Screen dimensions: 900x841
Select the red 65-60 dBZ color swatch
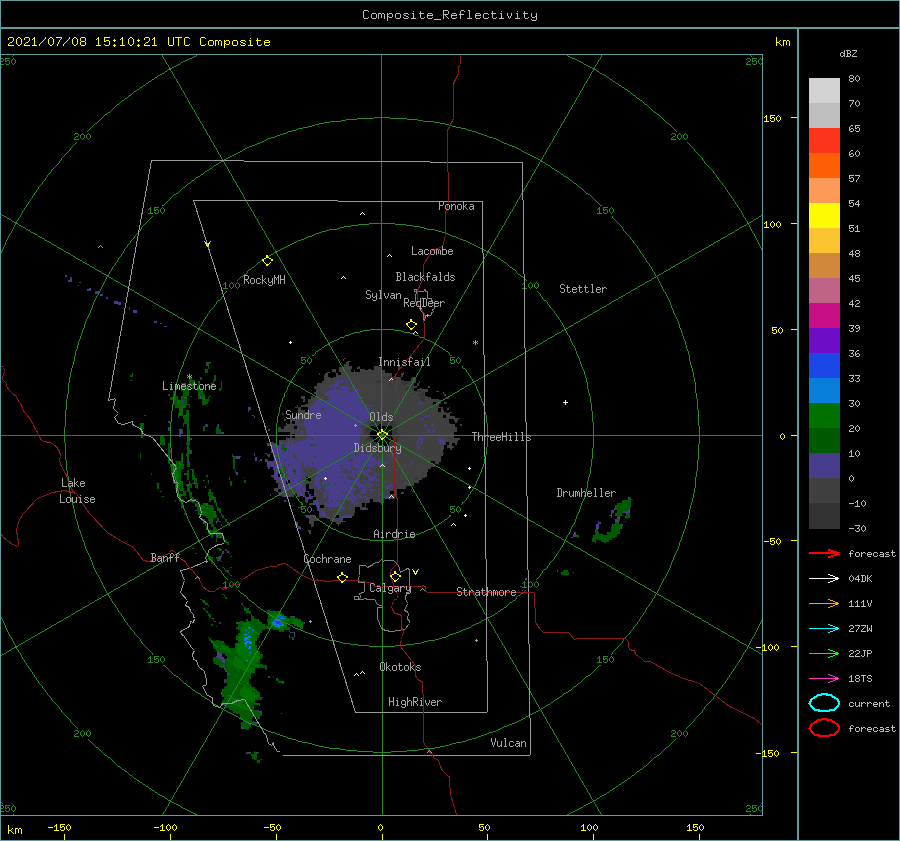[x=824, y=140]
